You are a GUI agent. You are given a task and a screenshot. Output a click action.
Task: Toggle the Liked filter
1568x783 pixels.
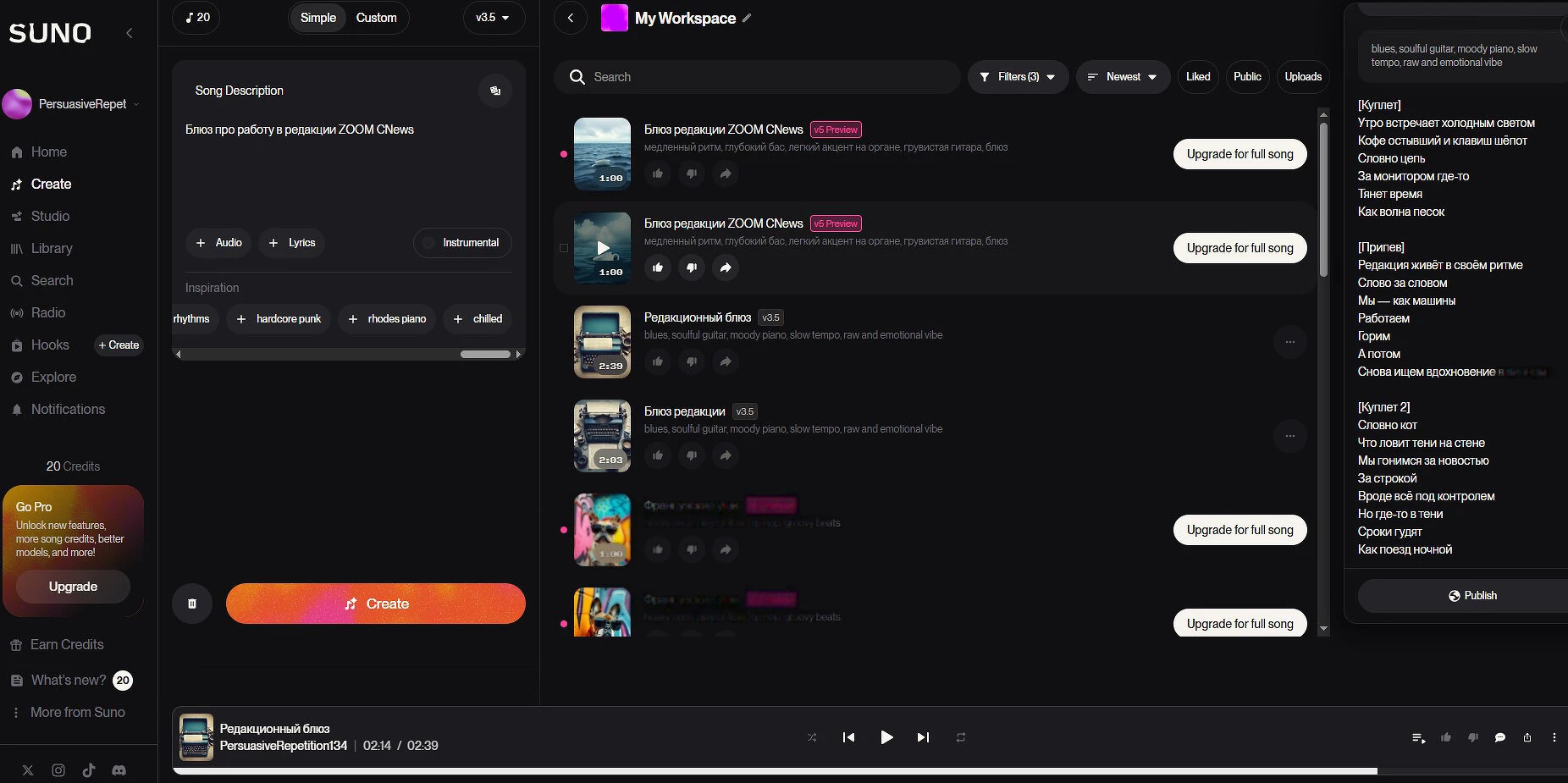point(1198,77)
